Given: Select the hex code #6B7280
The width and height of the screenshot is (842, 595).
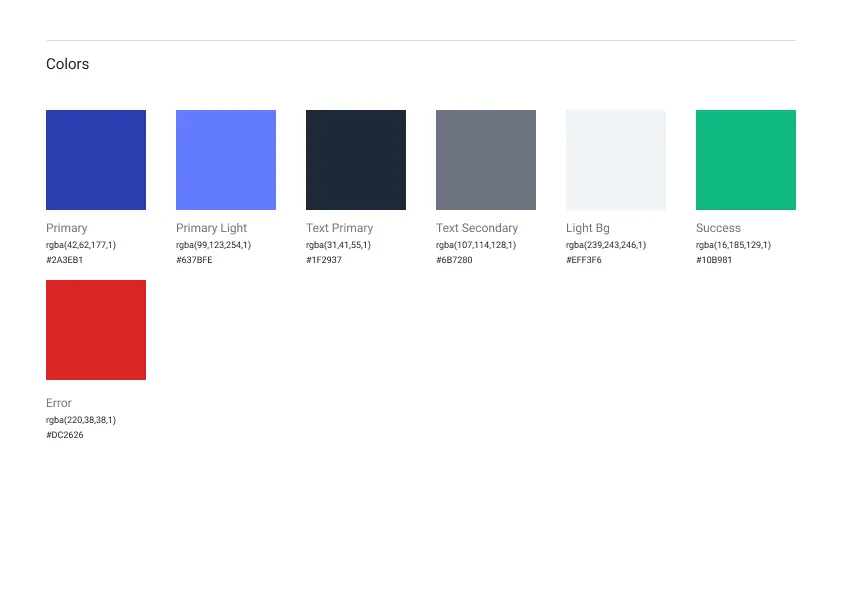Looking at the screenshot, I should (454, 260).
